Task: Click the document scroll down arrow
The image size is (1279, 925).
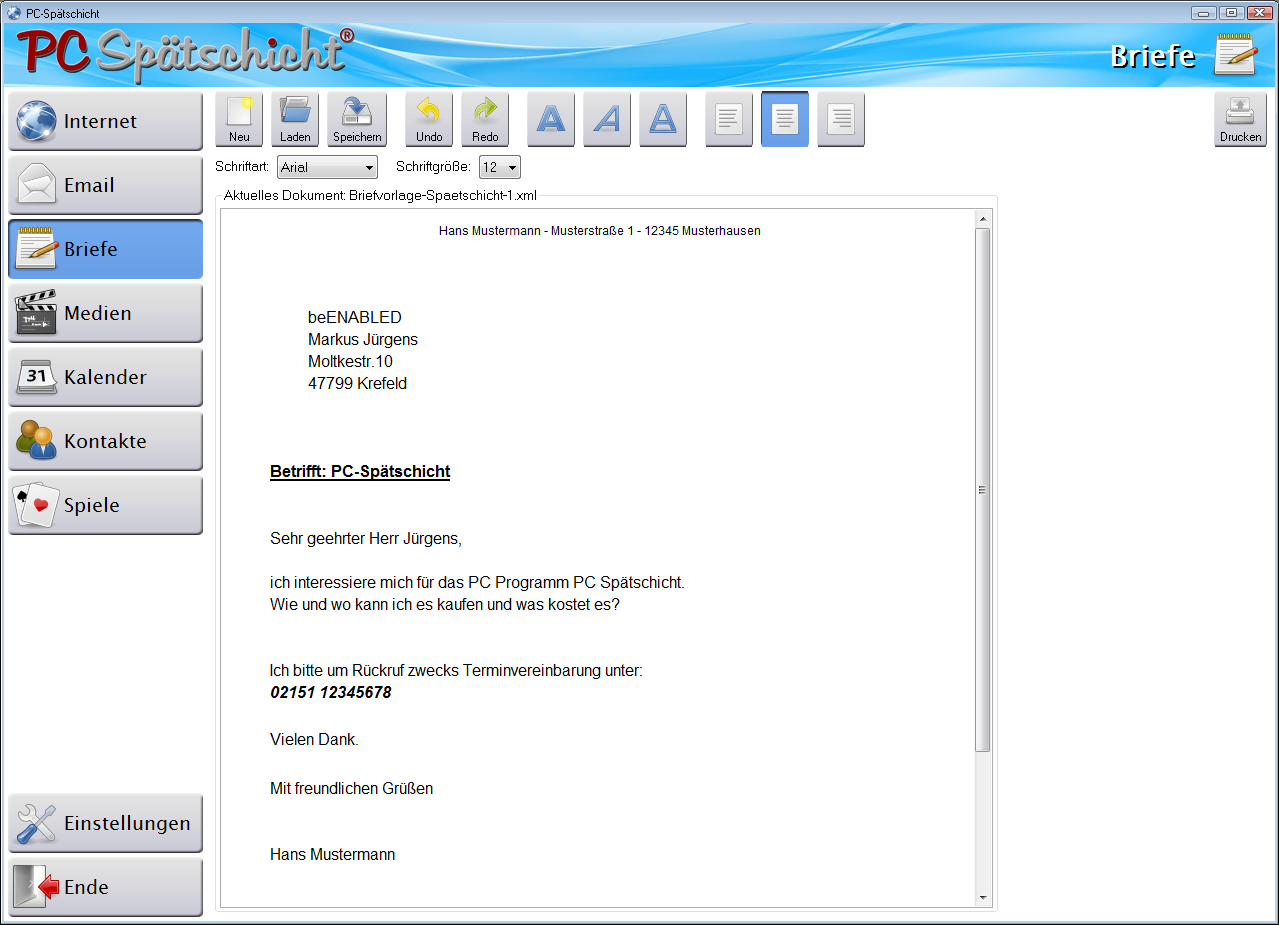Action: [x=983, y=898]
